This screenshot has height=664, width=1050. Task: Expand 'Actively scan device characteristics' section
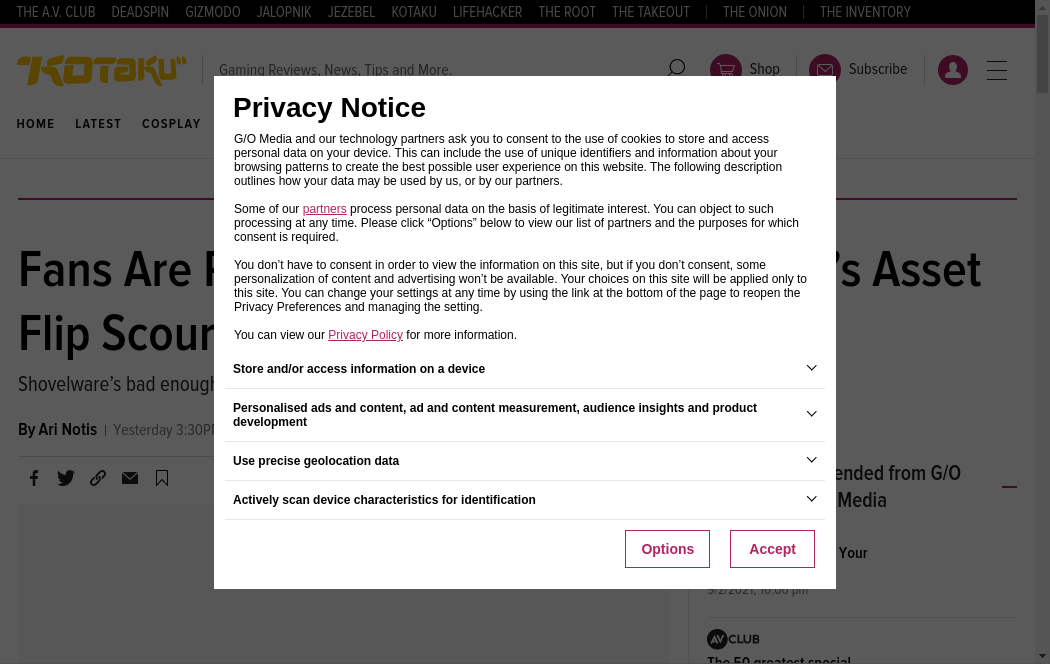tap(811, 499)
